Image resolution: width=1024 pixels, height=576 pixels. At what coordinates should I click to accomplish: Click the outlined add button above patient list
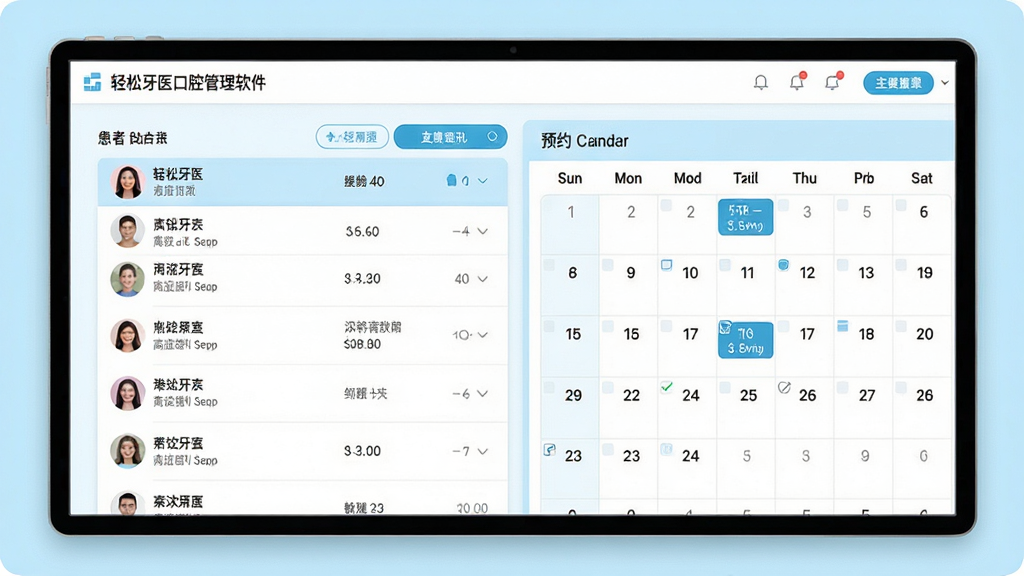coord(353,137)
